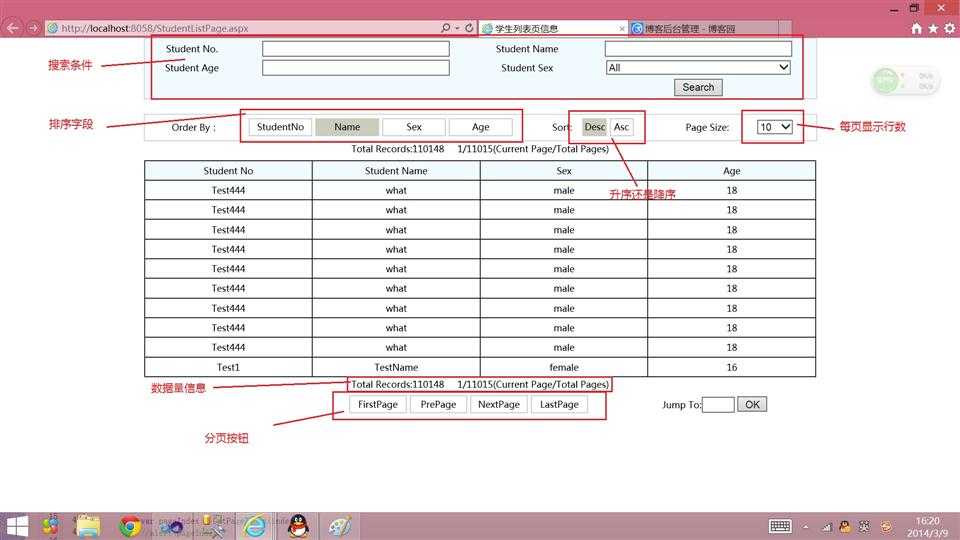The height and width of the screenshot is (540, 960).
Task: Close the 学生列表页信息 tab
Action: pyautogui.click(x=622, y=29)
